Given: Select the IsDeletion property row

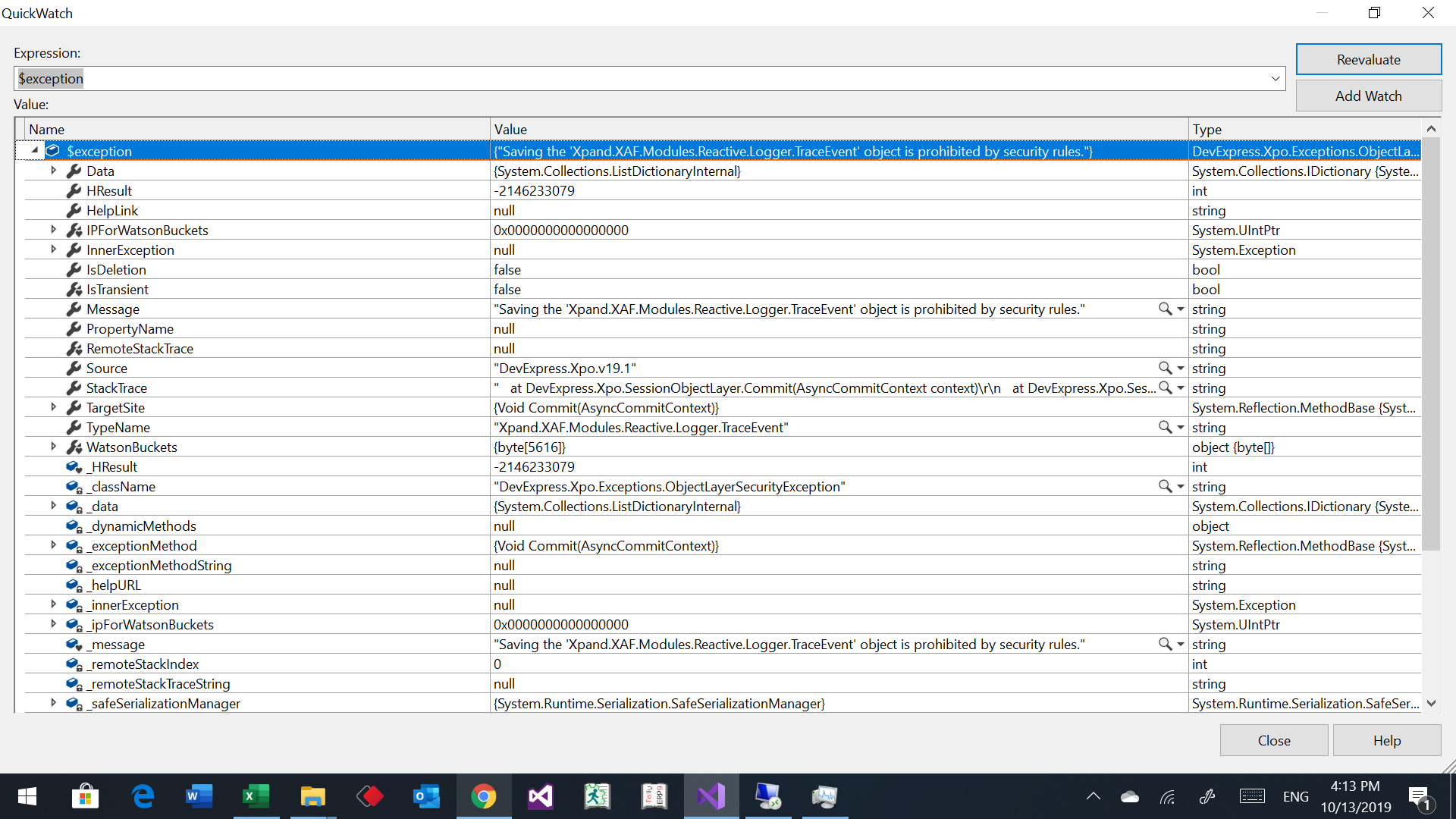Looking at the screenshot, I should click(x=723, y=269).
